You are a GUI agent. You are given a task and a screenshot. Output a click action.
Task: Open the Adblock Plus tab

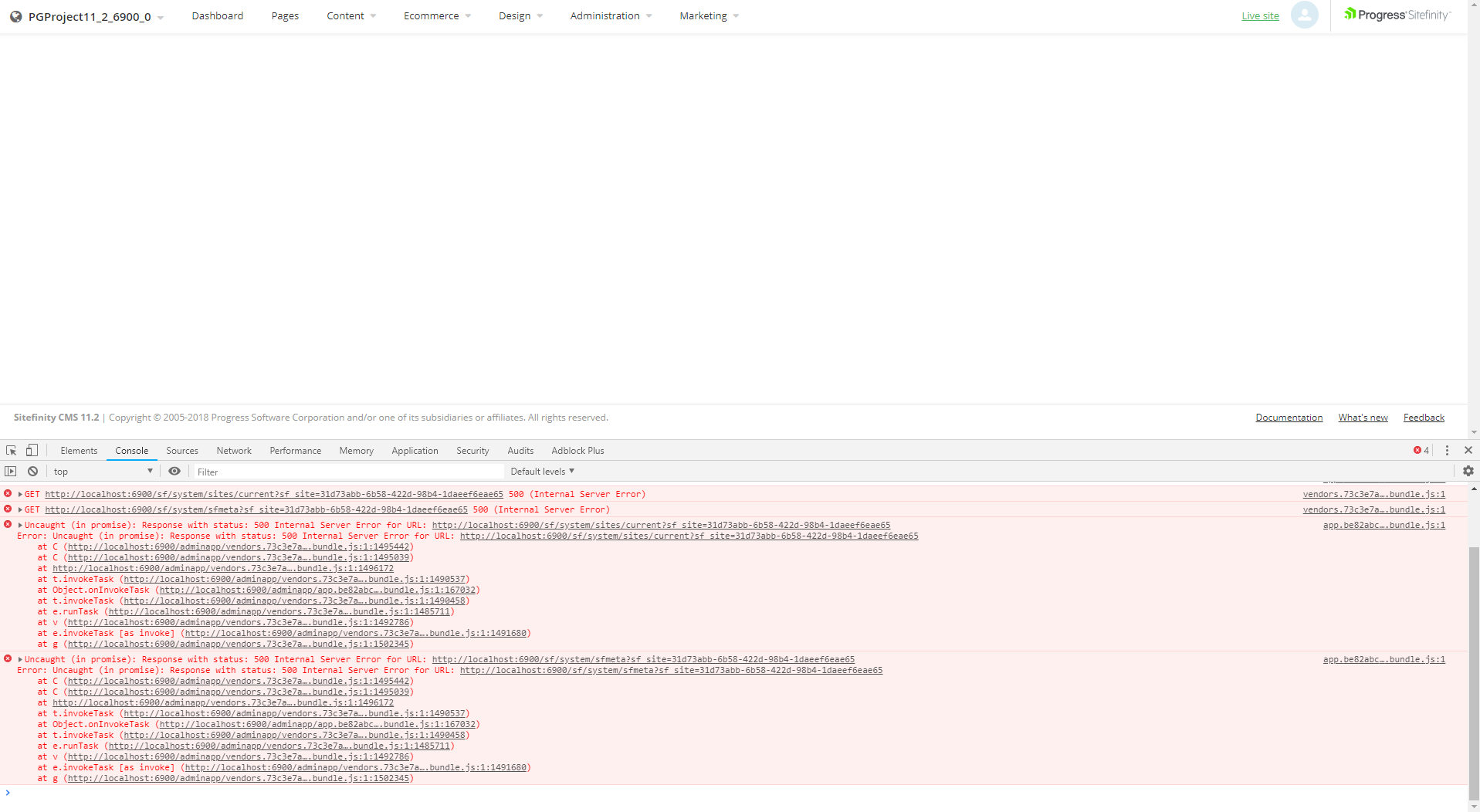coord(577,450)
